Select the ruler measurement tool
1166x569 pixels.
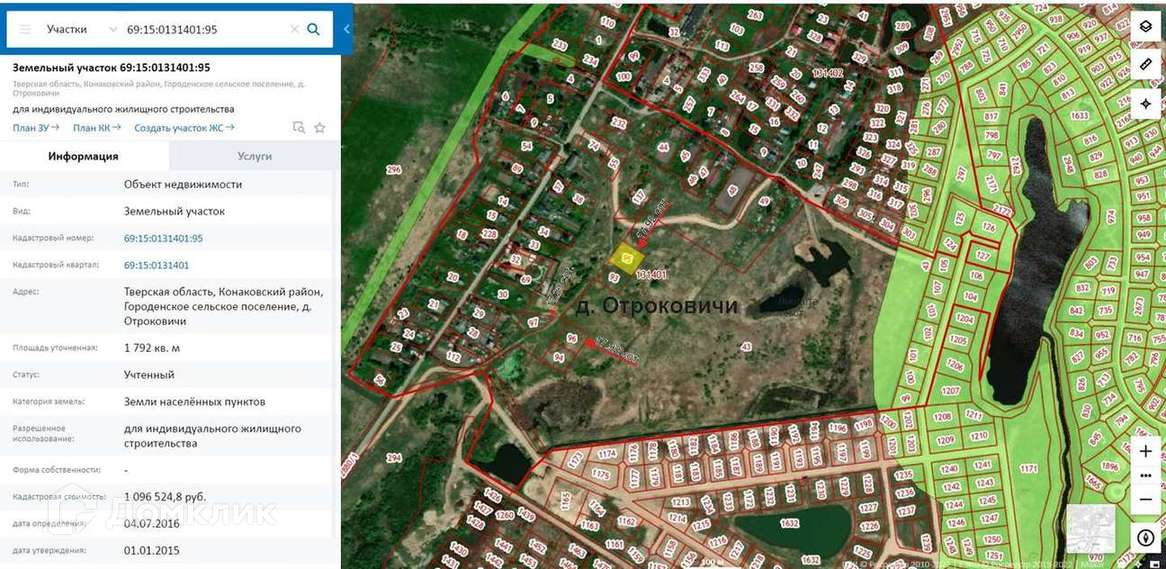(1146, 65)
